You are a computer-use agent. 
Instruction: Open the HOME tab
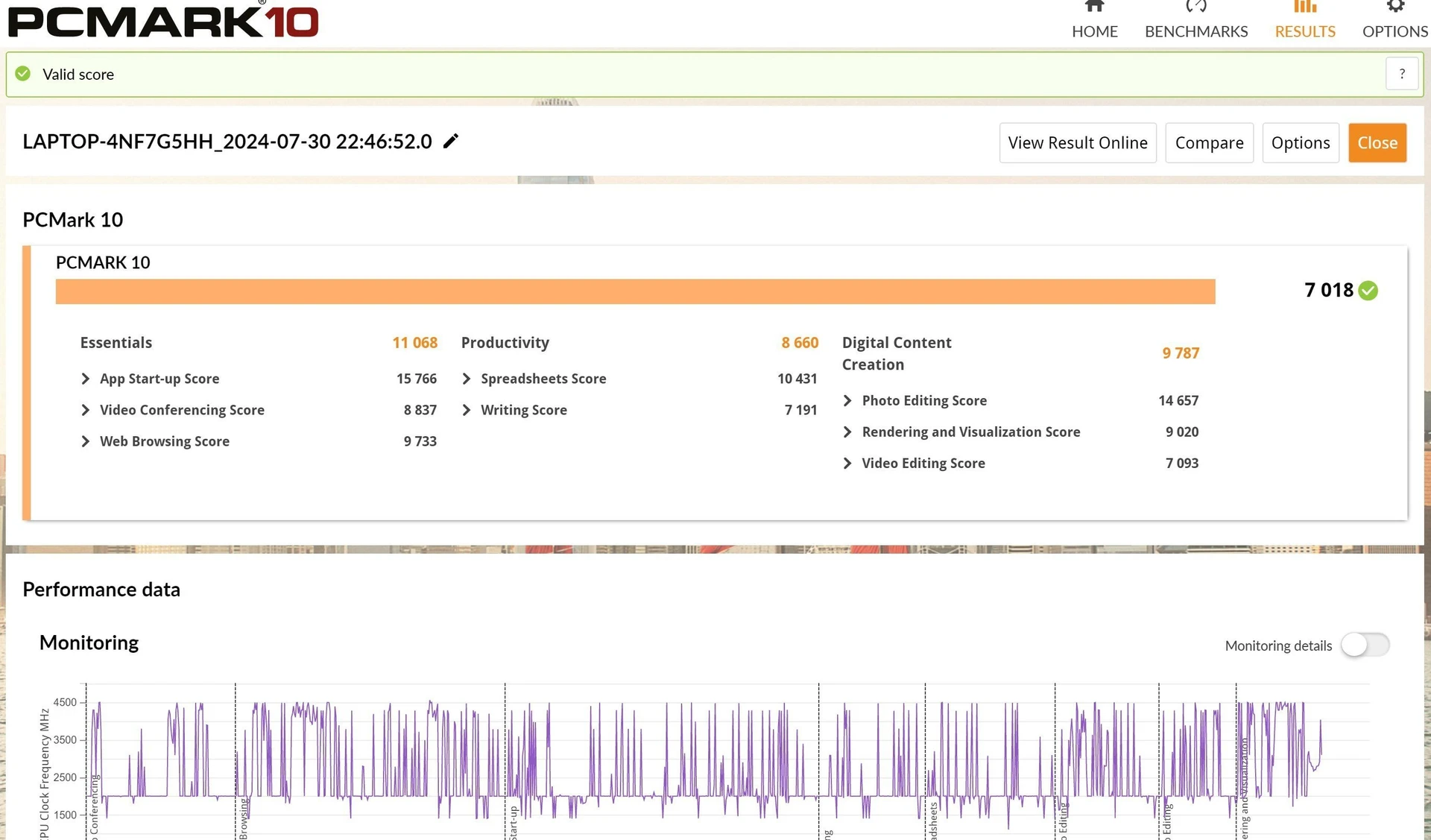(1094, 31)
